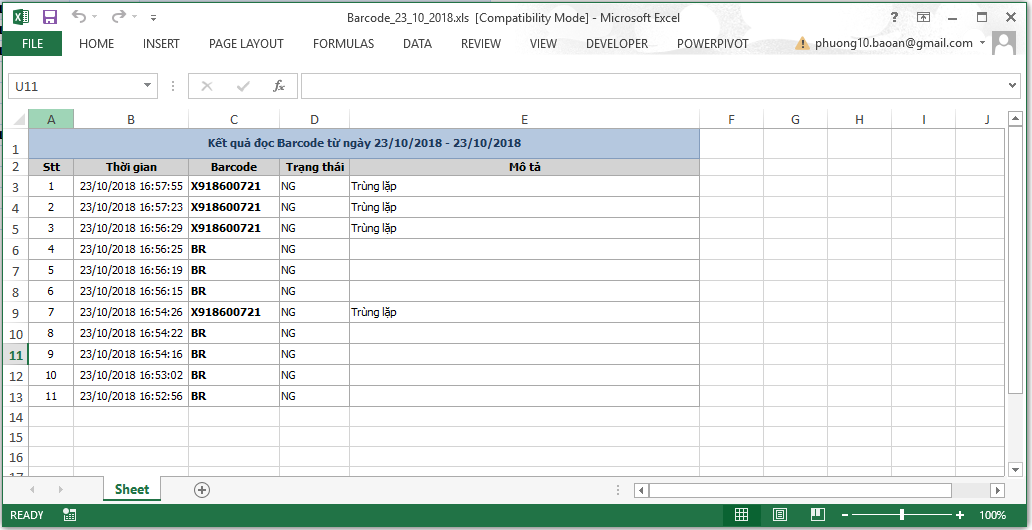Click the Insert Function fx icon
Viewport: 1032px width, 530px height.
click(279, 86)
